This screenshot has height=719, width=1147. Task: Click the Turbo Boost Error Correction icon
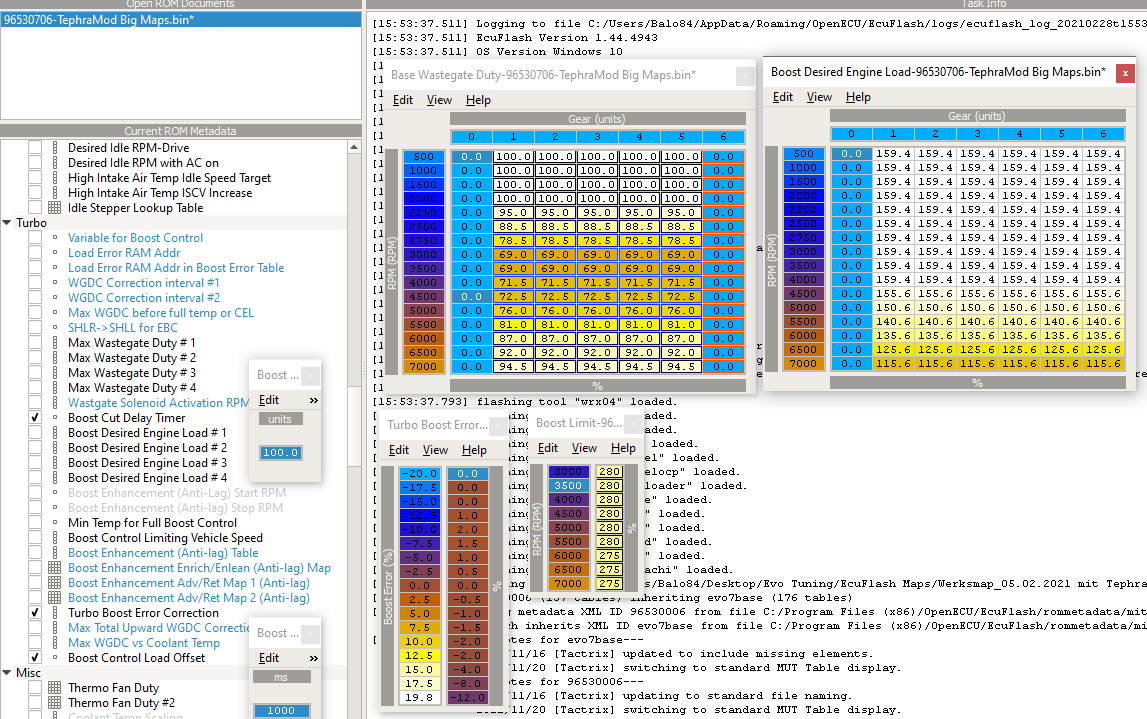[55, 613]
